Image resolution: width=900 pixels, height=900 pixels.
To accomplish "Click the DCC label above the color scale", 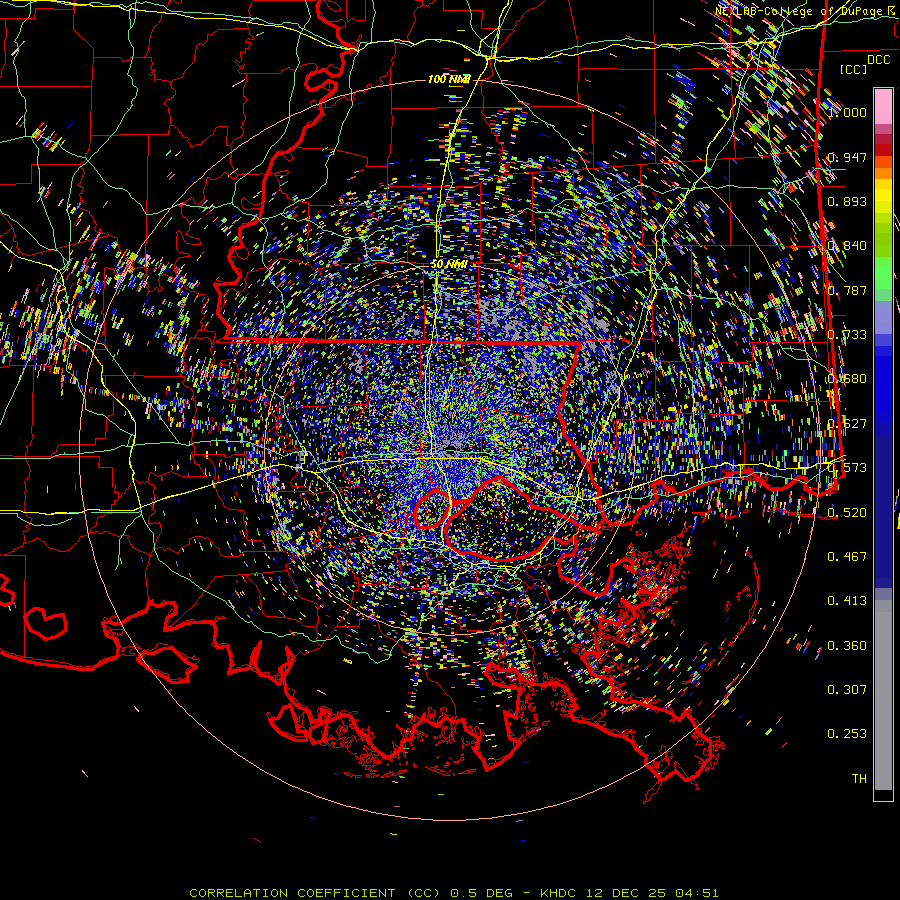I will click(878, 60).
